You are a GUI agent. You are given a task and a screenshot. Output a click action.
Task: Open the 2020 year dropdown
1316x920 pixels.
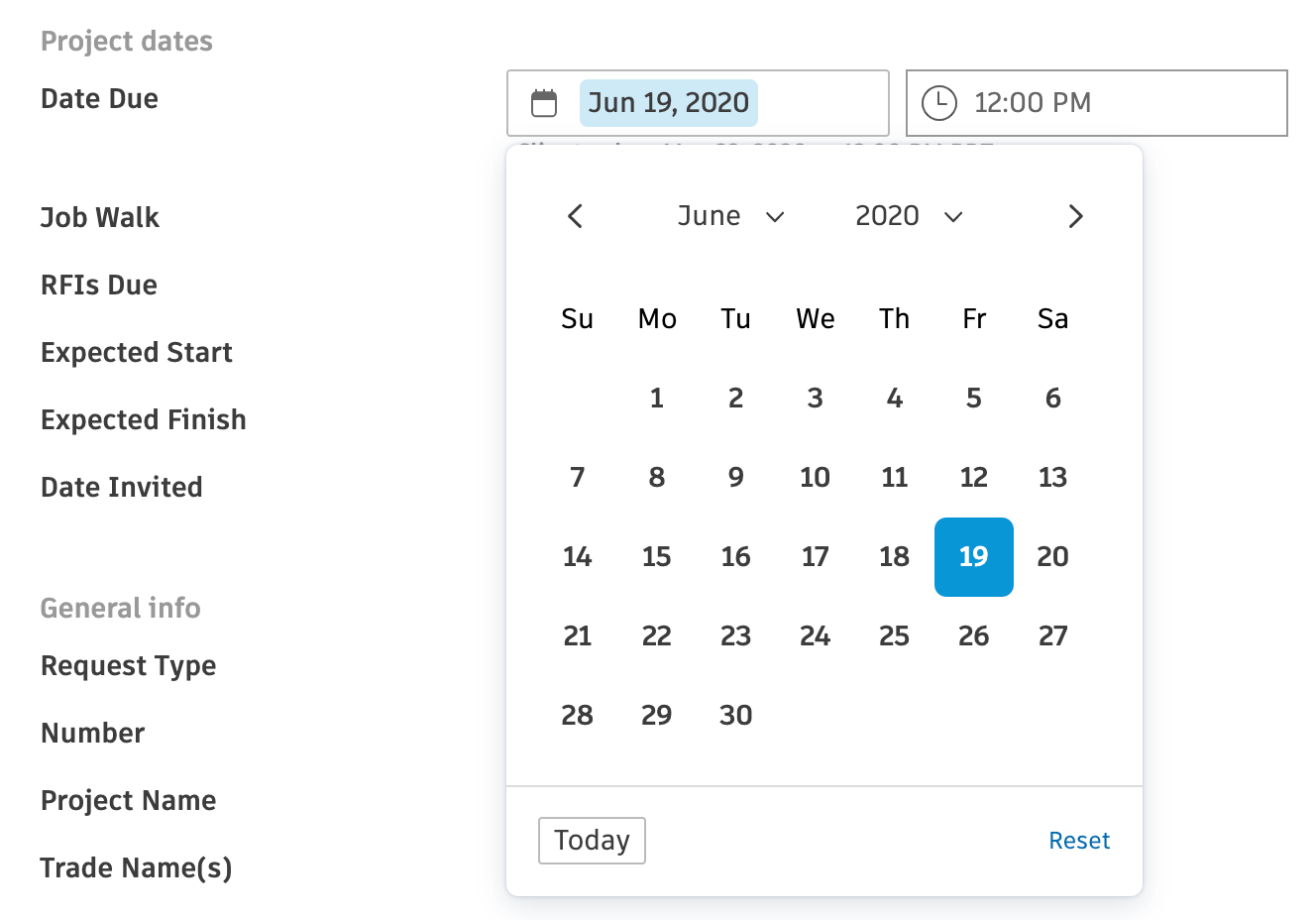point(909,216)
